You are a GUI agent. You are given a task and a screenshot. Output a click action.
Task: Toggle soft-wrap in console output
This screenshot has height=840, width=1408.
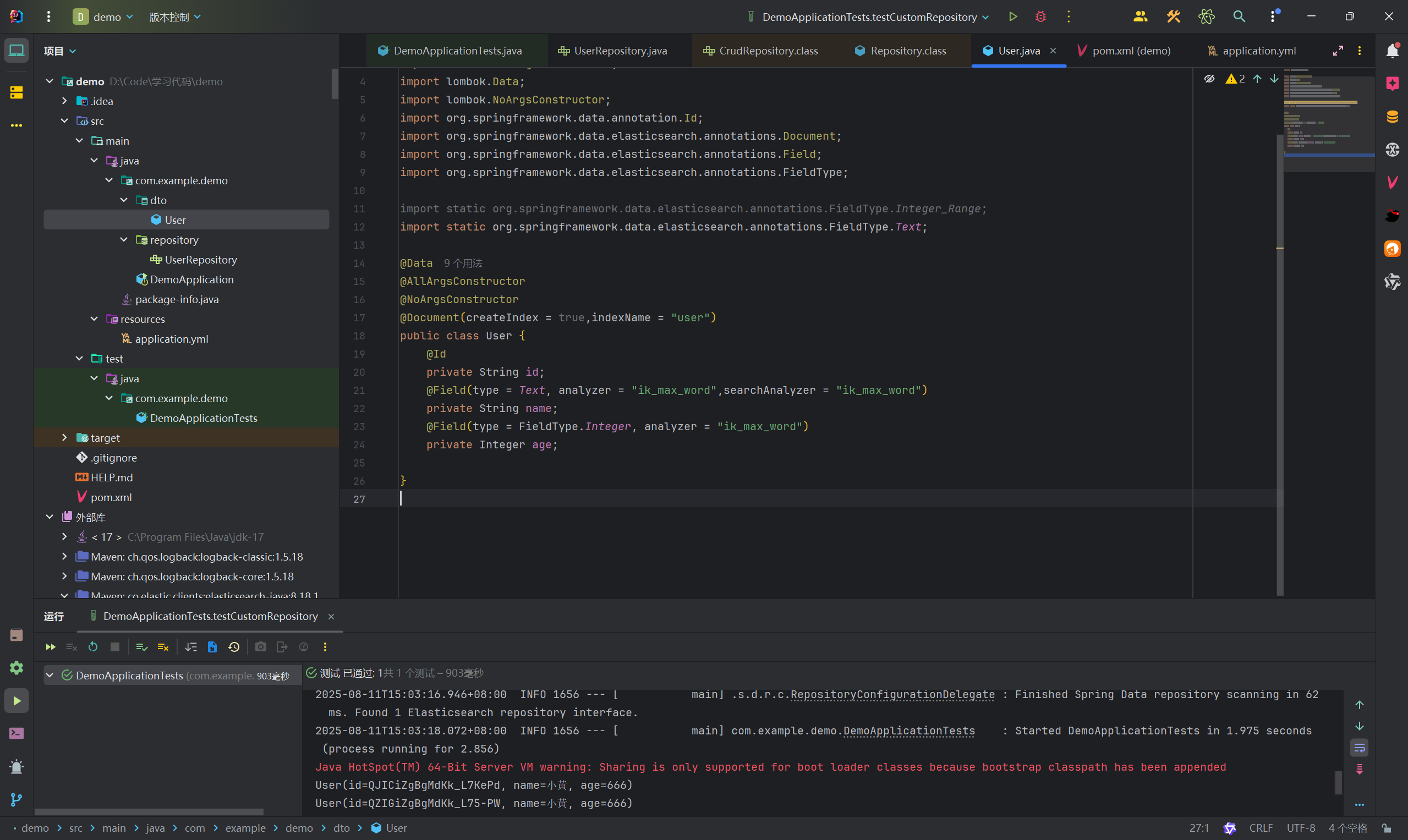[1360, 748]
